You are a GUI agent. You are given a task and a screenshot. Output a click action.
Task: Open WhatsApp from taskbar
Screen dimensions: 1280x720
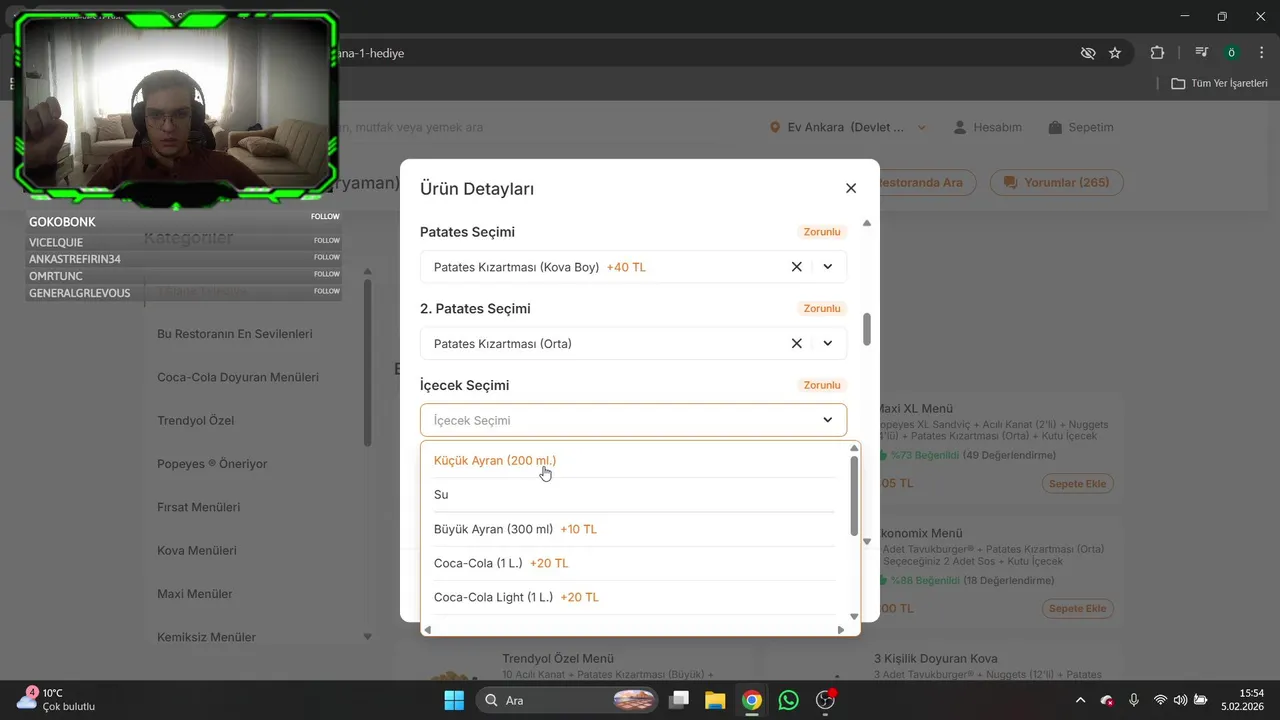(789, 700)
